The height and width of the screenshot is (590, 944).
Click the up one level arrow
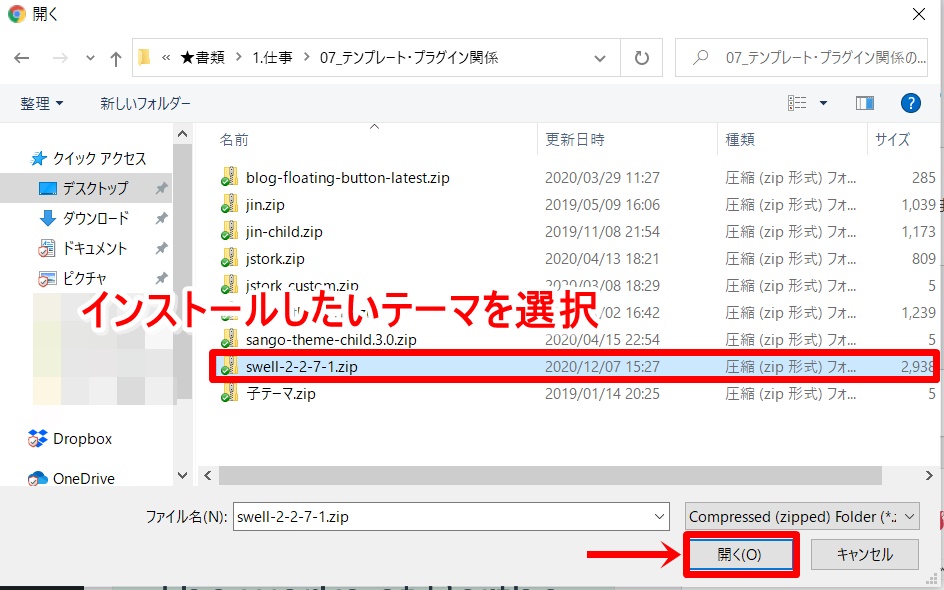coord(115,58)
